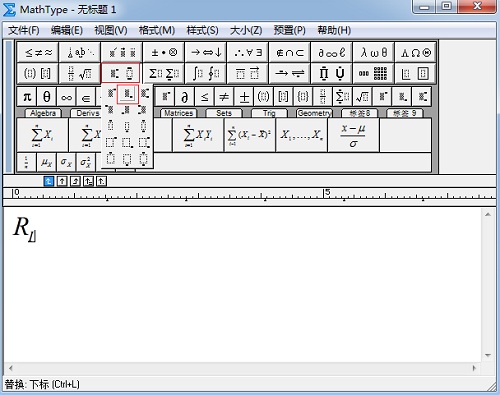Open the fence templates palette with parentheses
The image size is (500, 395).
pyautogui.click(x=38, y=73)
